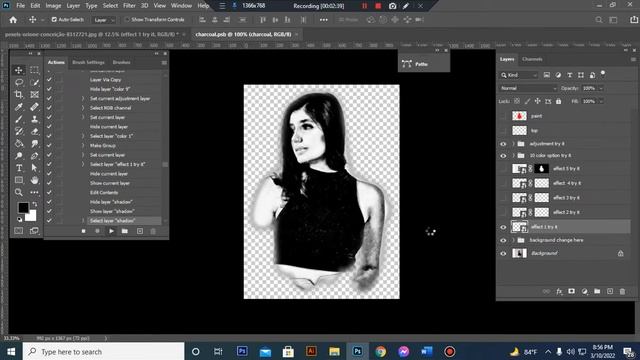Switch to the Channels tab

pos(532,59)
